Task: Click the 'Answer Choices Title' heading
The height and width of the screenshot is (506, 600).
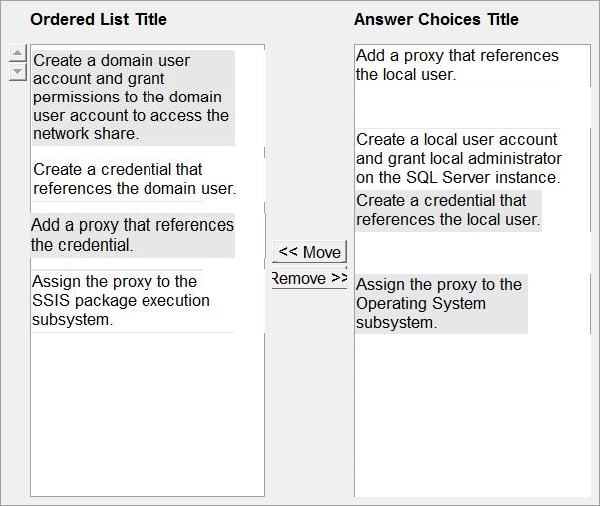Action: coord(436,19)
